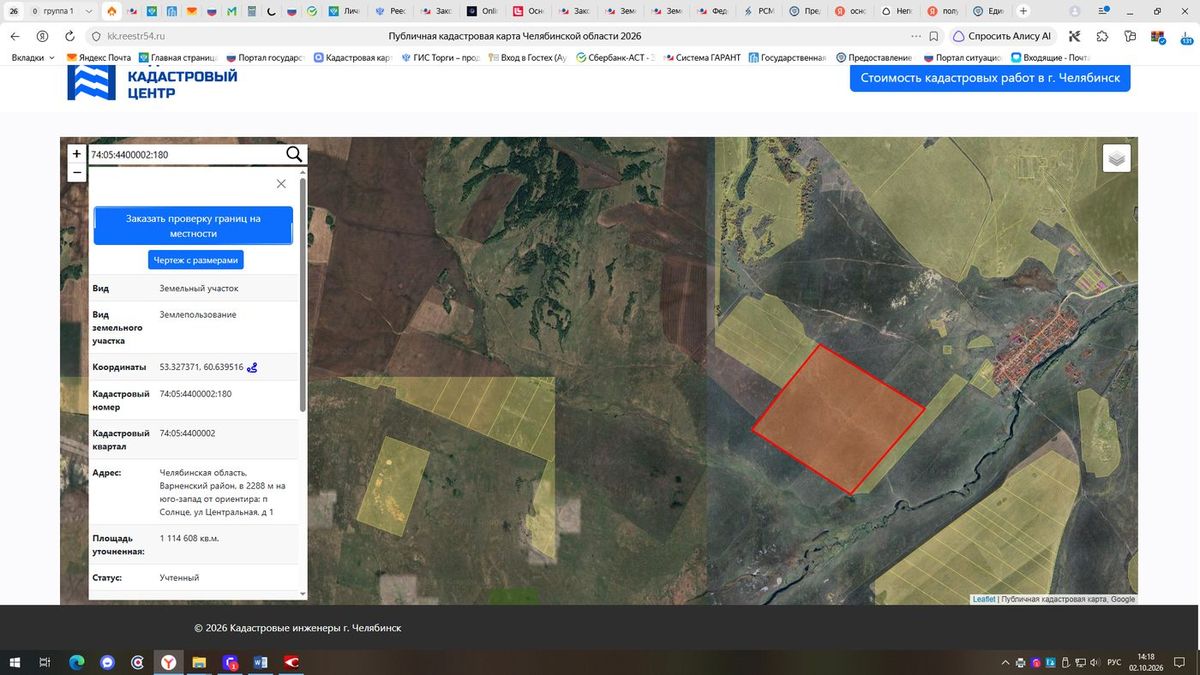Select the red highlighted land parcel on map
Viewport: 1200px width, 675px height.
838,418
